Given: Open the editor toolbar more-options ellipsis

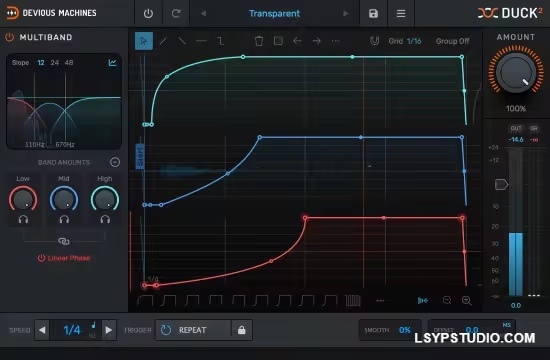Looking at the screenshot, I should [x=335, y=41].
